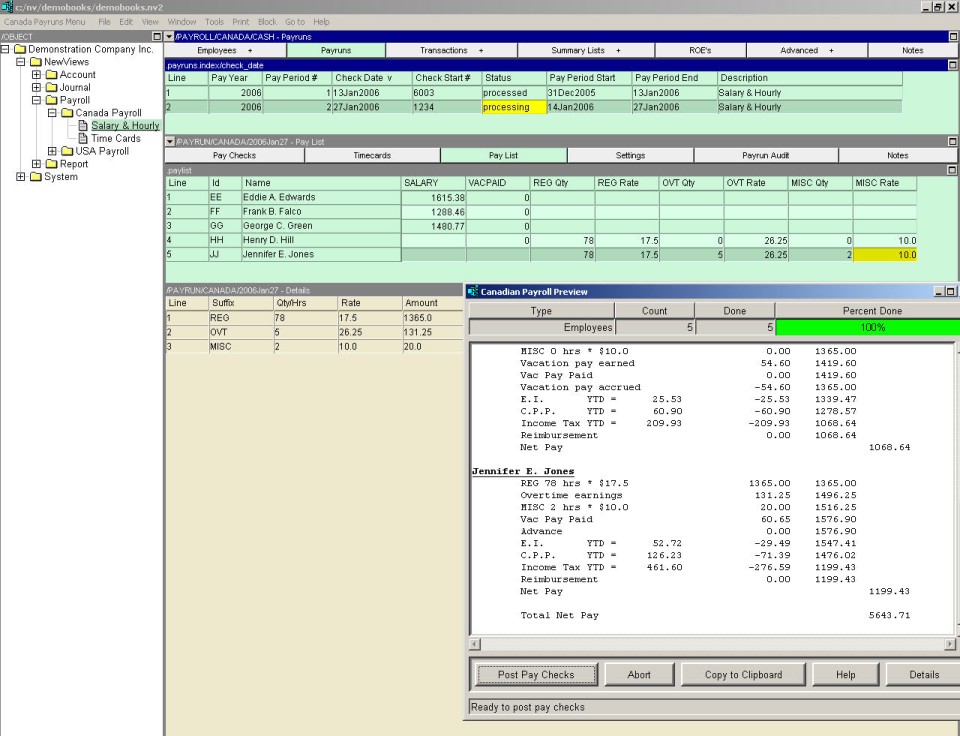Open the Tools menu
Viewport: 960px width, 736px height.
214,22
